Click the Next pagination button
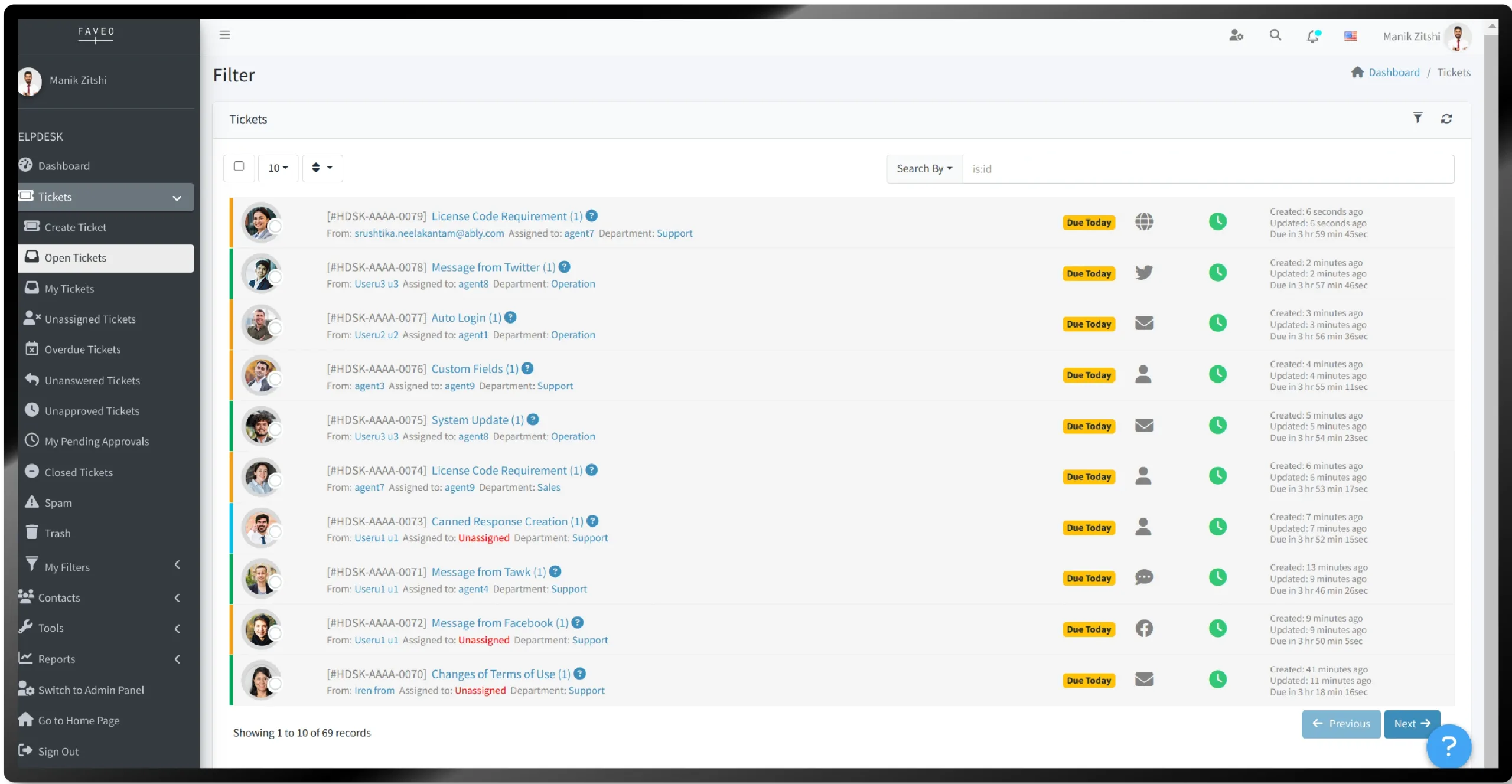1512x784 pixels. (1411, 724)
